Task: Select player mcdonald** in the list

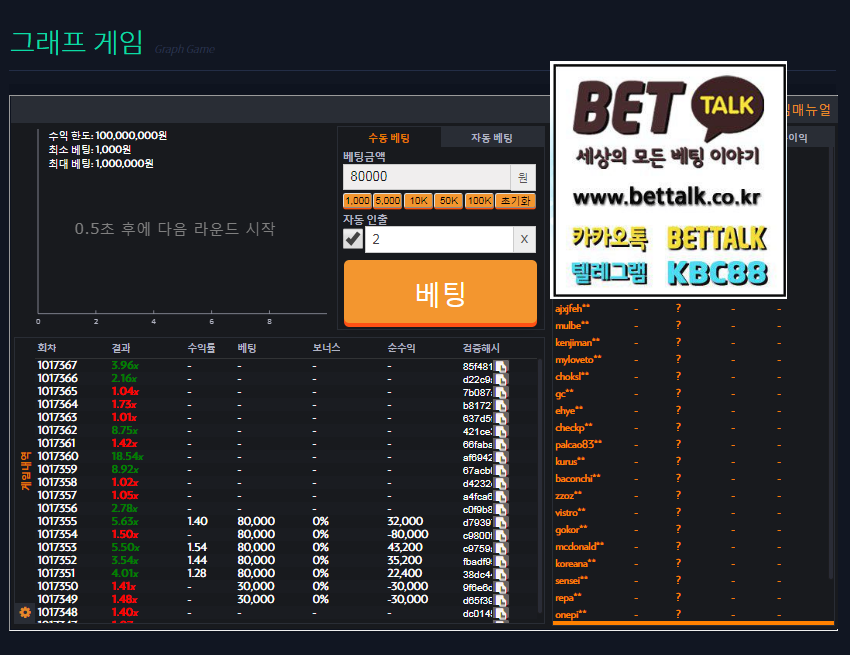Action: (579, 547)
